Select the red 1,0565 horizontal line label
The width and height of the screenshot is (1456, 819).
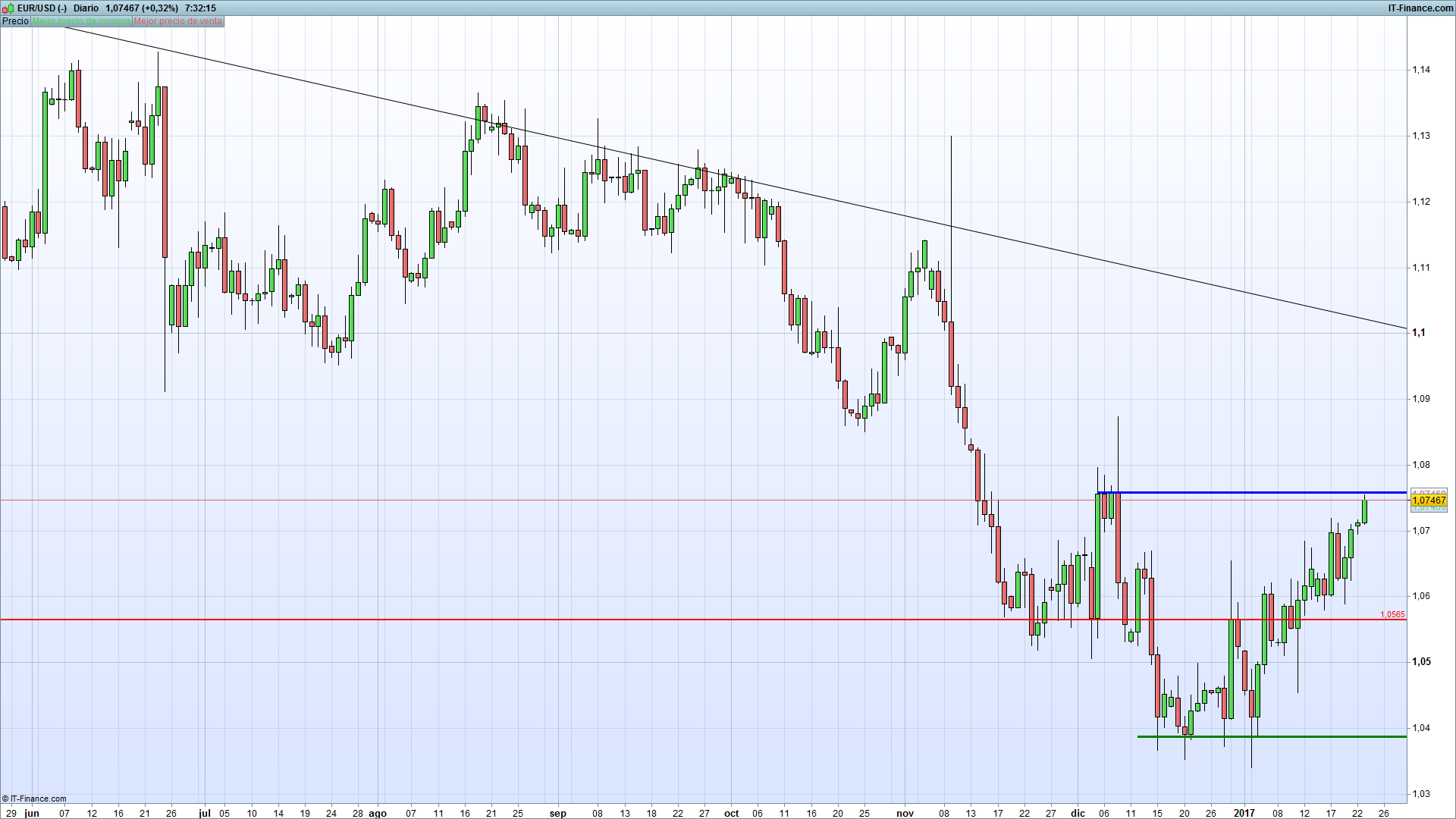1392,614
